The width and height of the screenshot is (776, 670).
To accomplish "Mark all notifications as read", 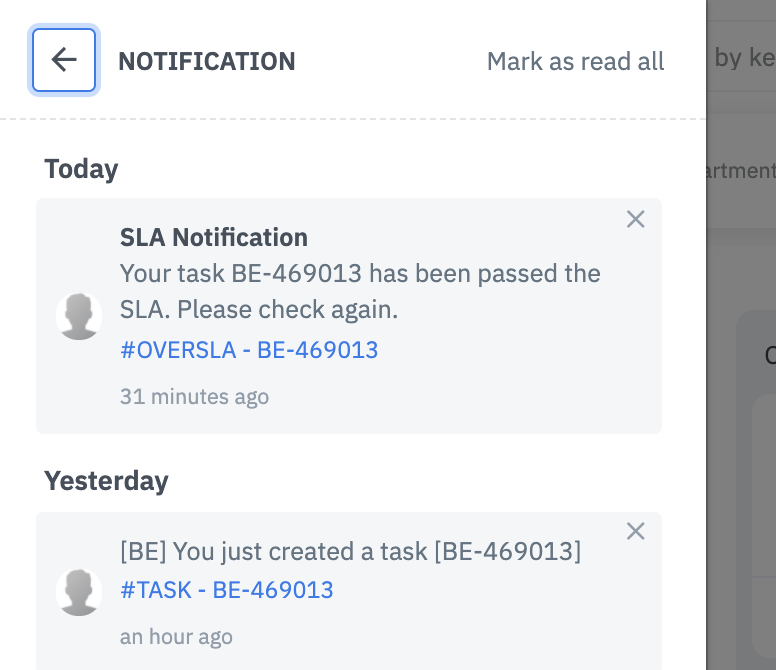I will coord(575,61).
